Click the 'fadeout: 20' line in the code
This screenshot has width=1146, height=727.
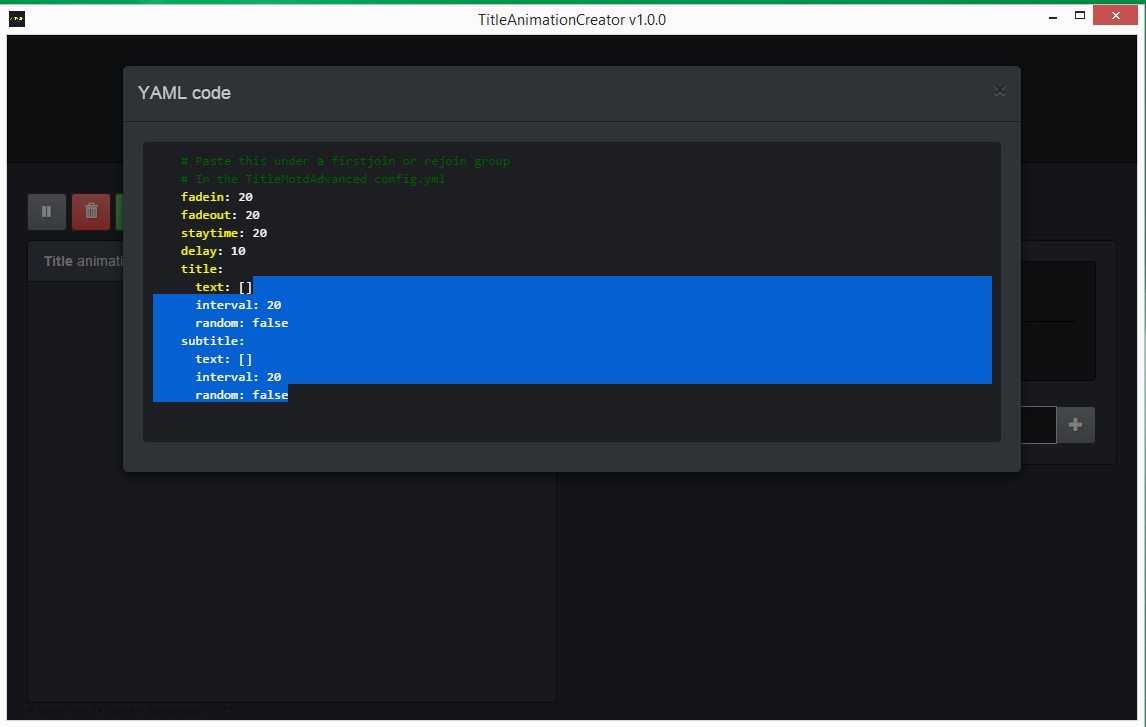pos(220,215)
